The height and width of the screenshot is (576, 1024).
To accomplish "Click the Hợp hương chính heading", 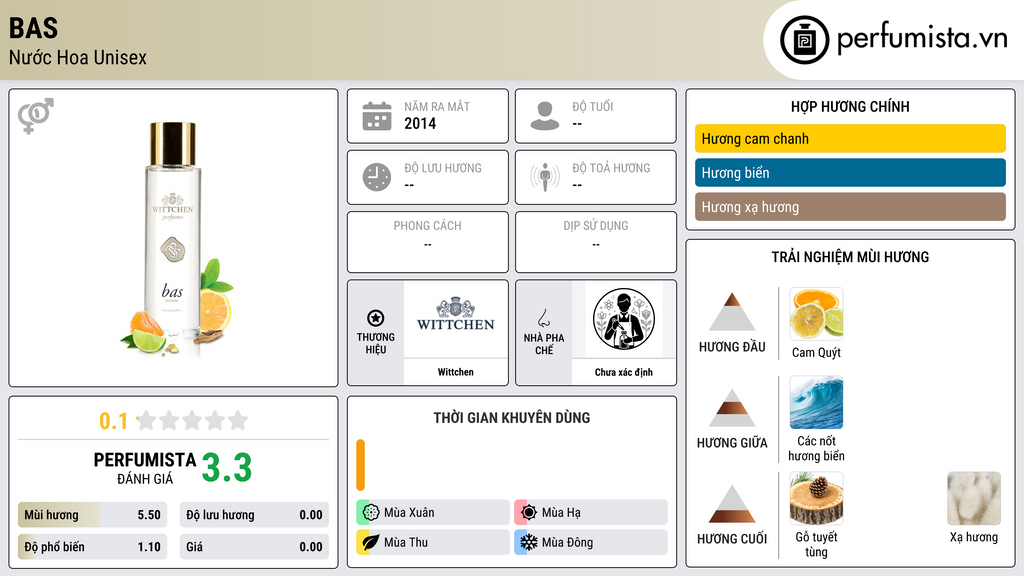I will coord(850,106).
